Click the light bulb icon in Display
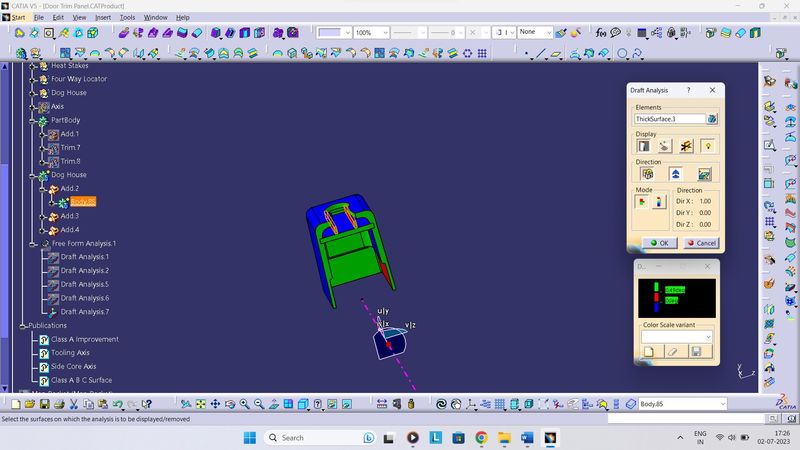This screenshot has height=450, width=800. pos(707,146)
